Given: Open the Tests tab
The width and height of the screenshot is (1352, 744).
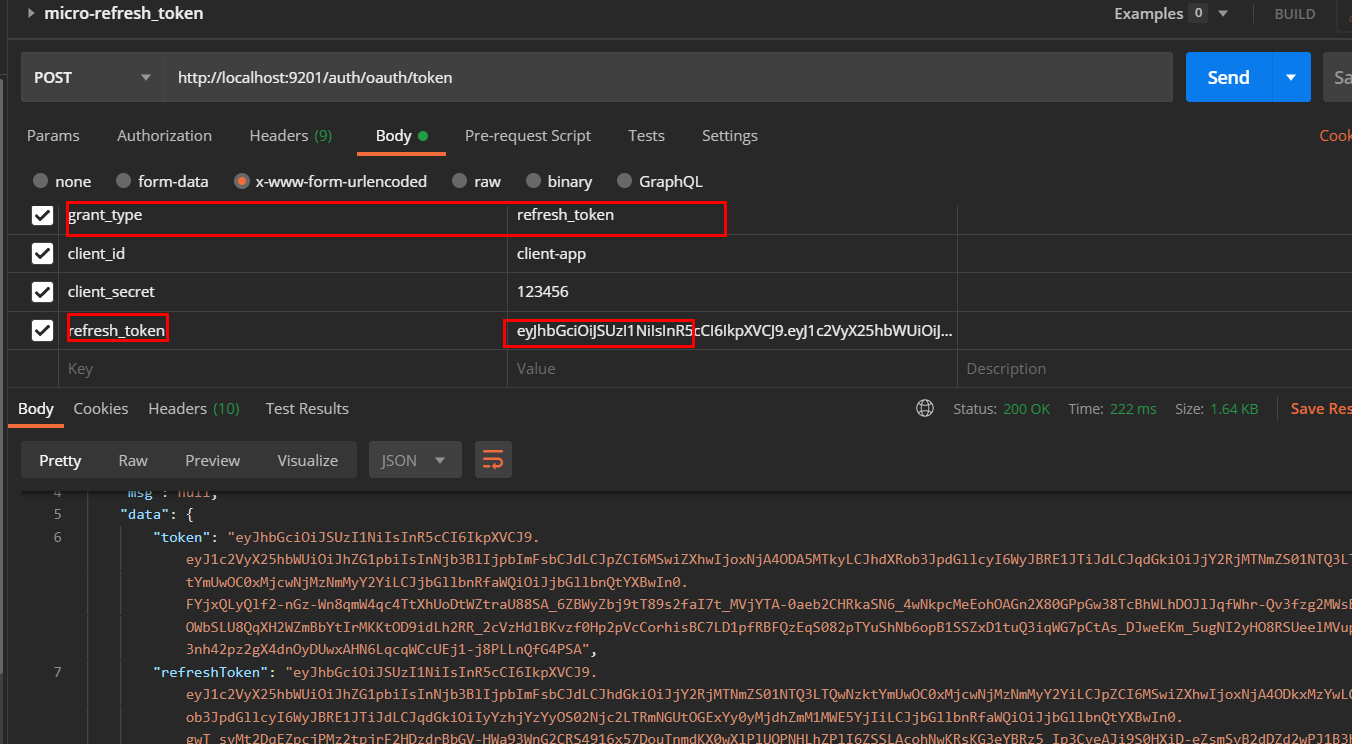Looking at the screenshot, I should click(x=646, y=135).
